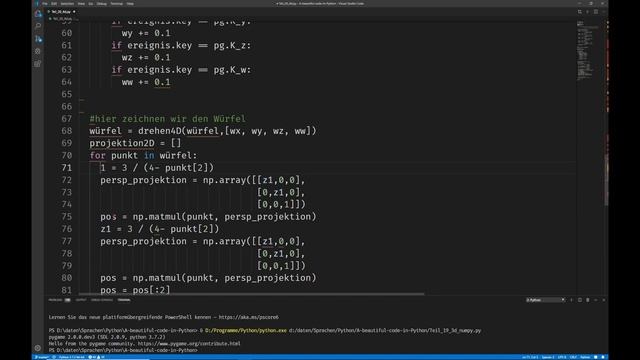Click the Spaces indentation setting in status bar
640x360 pixels.
(548, 357)
